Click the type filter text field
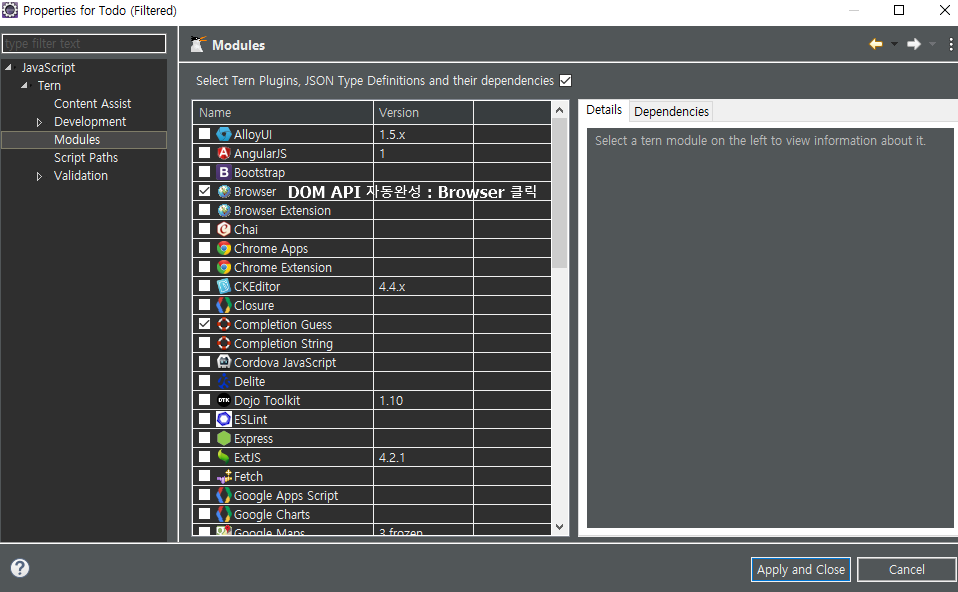This screenshot has width=958, height=592. point(84,43)
